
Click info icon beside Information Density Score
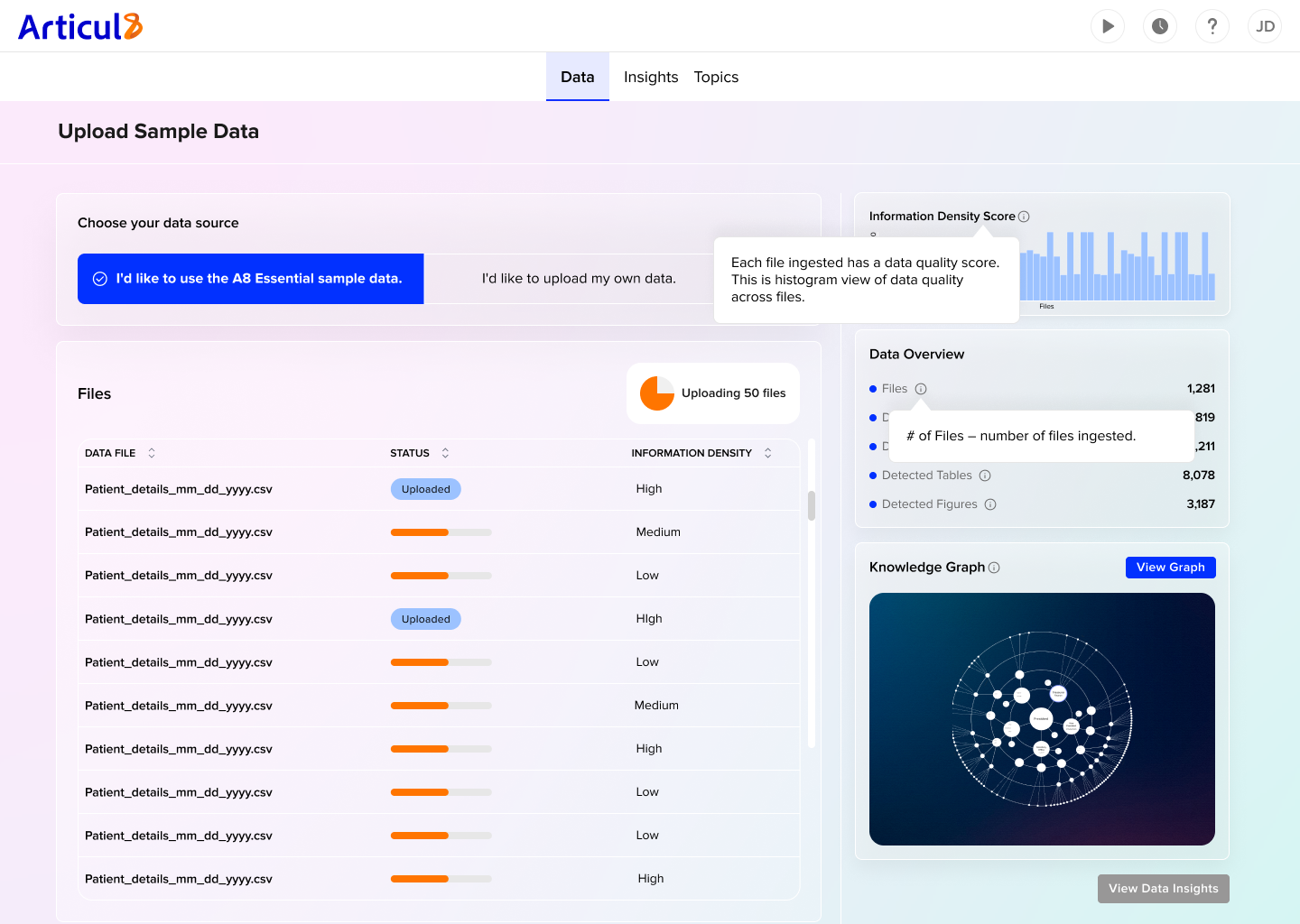(x=1024, y=217)
